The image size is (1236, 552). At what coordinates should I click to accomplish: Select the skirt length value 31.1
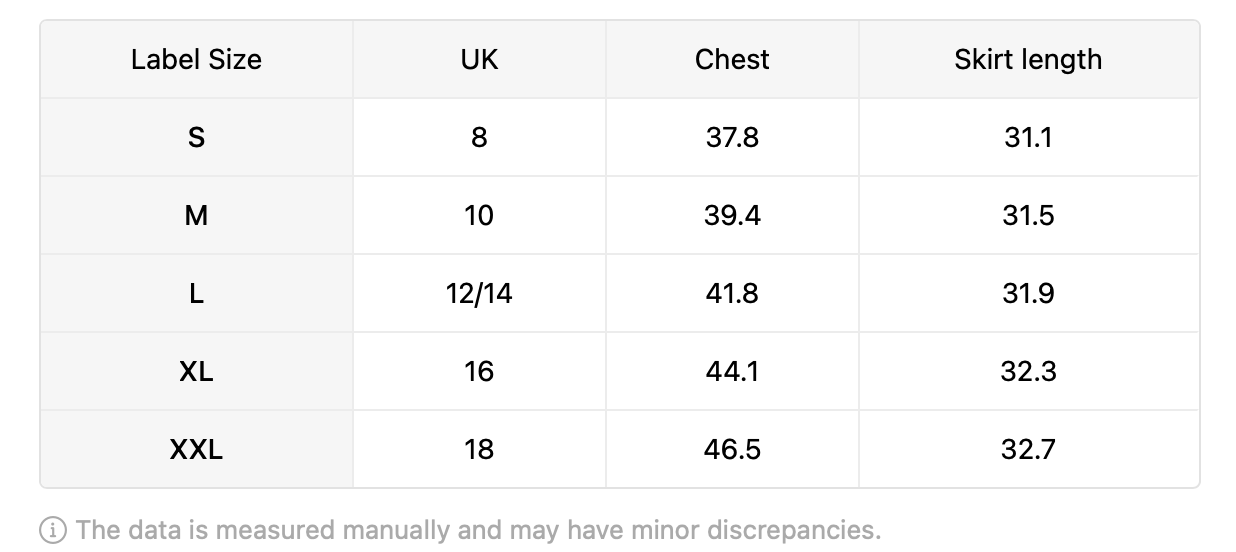1028,137
